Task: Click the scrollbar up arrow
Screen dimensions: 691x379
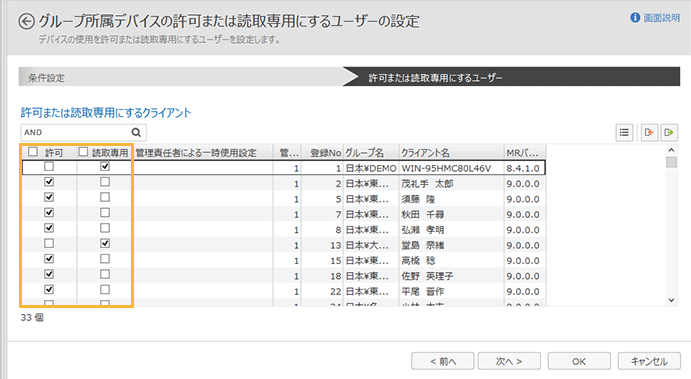Action: (671, 150)
